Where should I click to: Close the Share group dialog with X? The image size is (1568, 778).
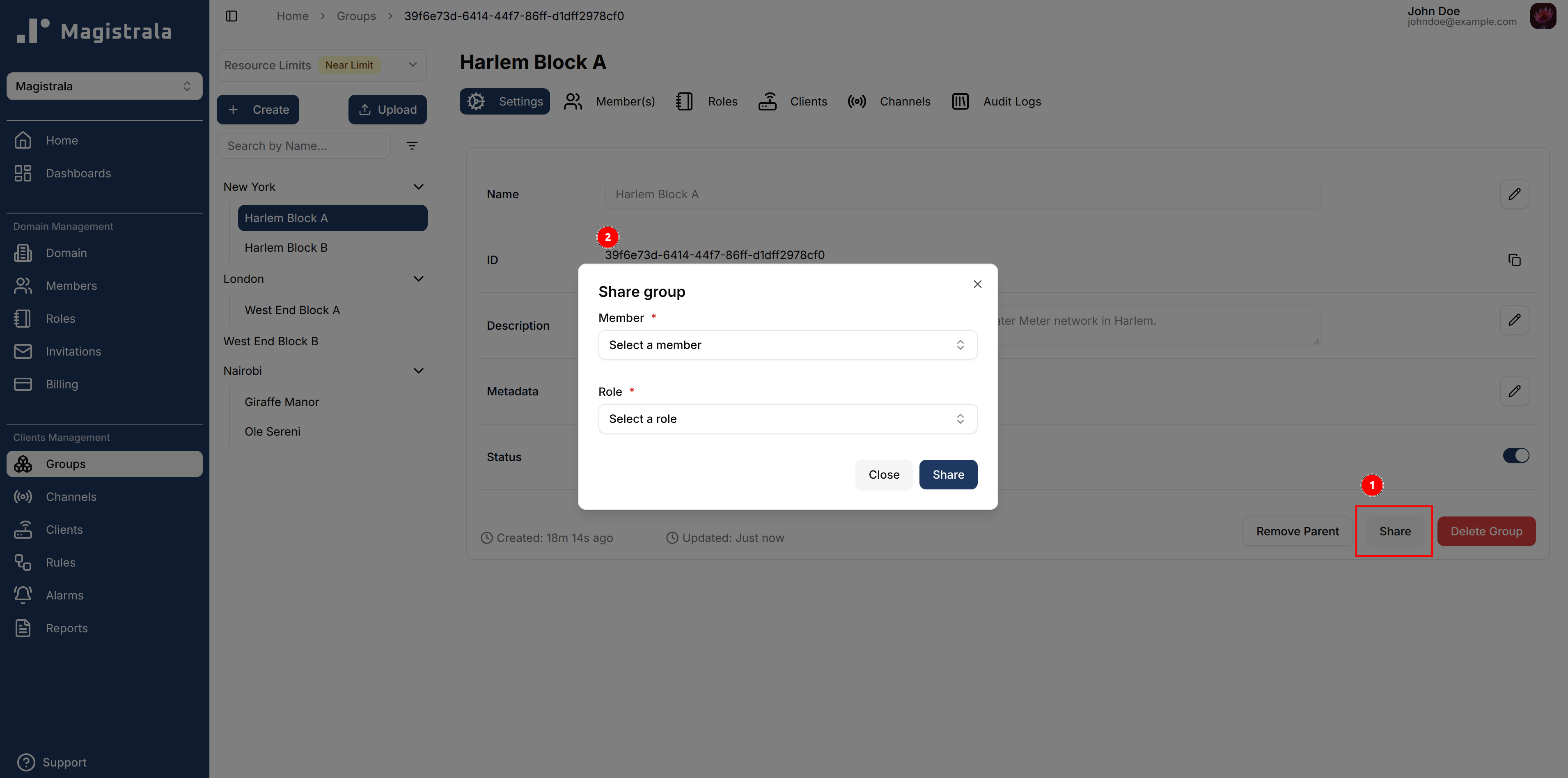pyautogui.click(x=977, y=284)
